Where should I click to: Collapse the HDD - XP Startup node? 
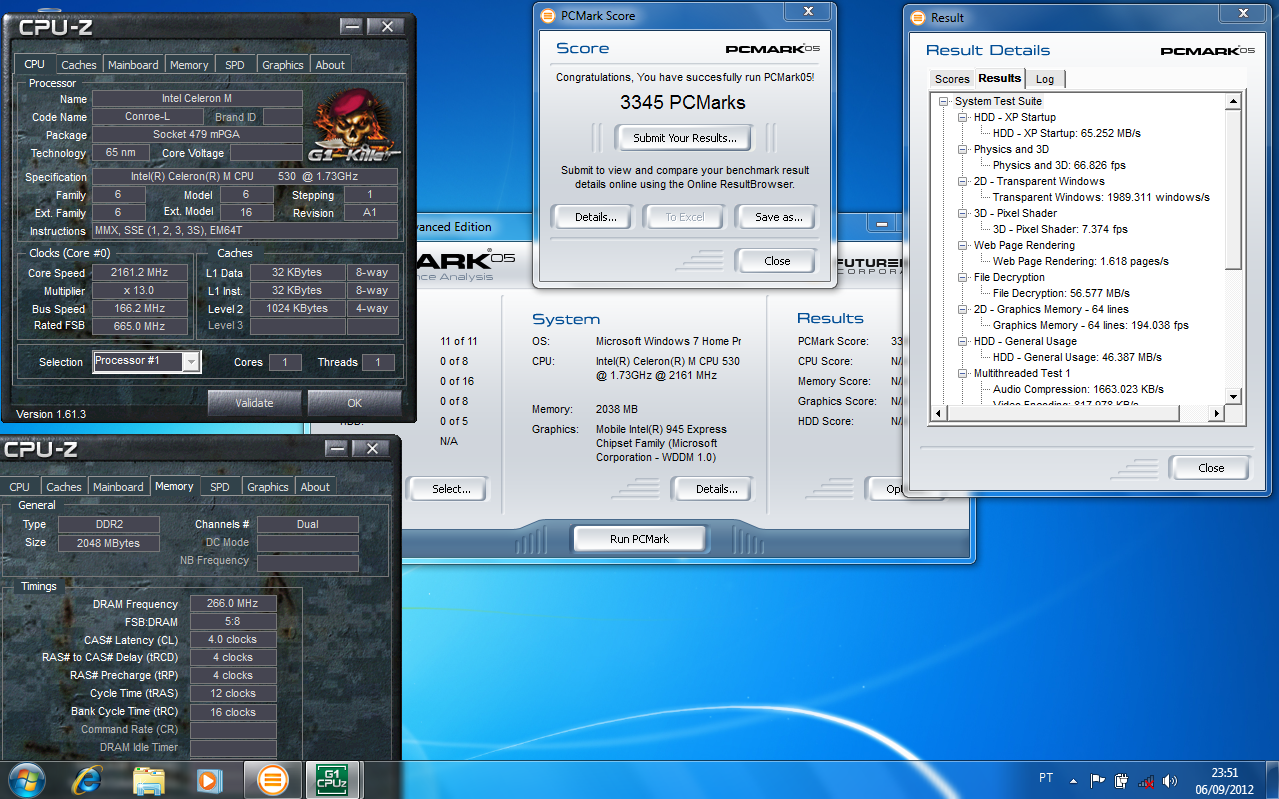pyautogui.click(x=964, y=117)
